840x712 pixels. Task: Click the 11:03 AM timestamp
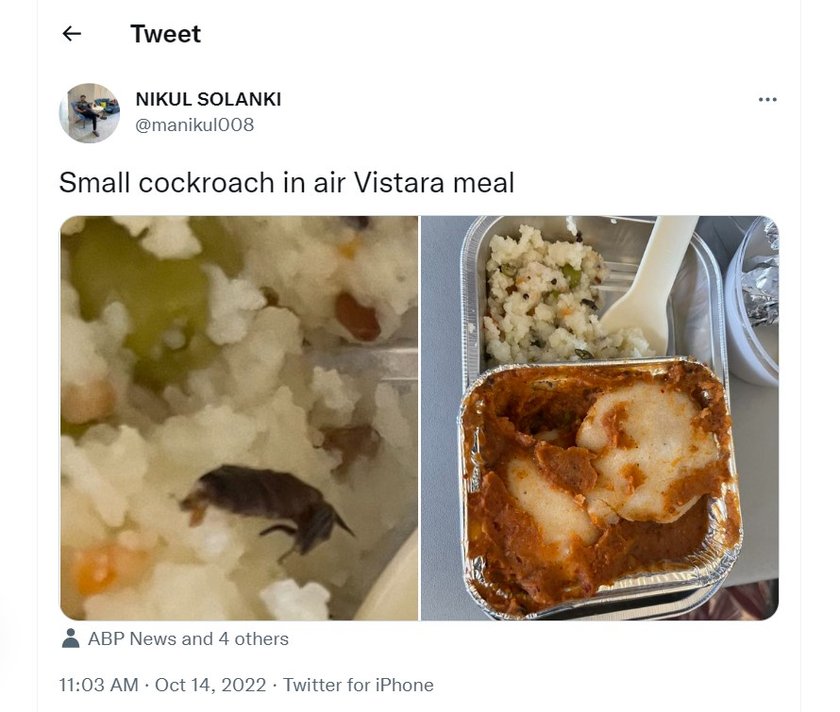coord(99,685)
